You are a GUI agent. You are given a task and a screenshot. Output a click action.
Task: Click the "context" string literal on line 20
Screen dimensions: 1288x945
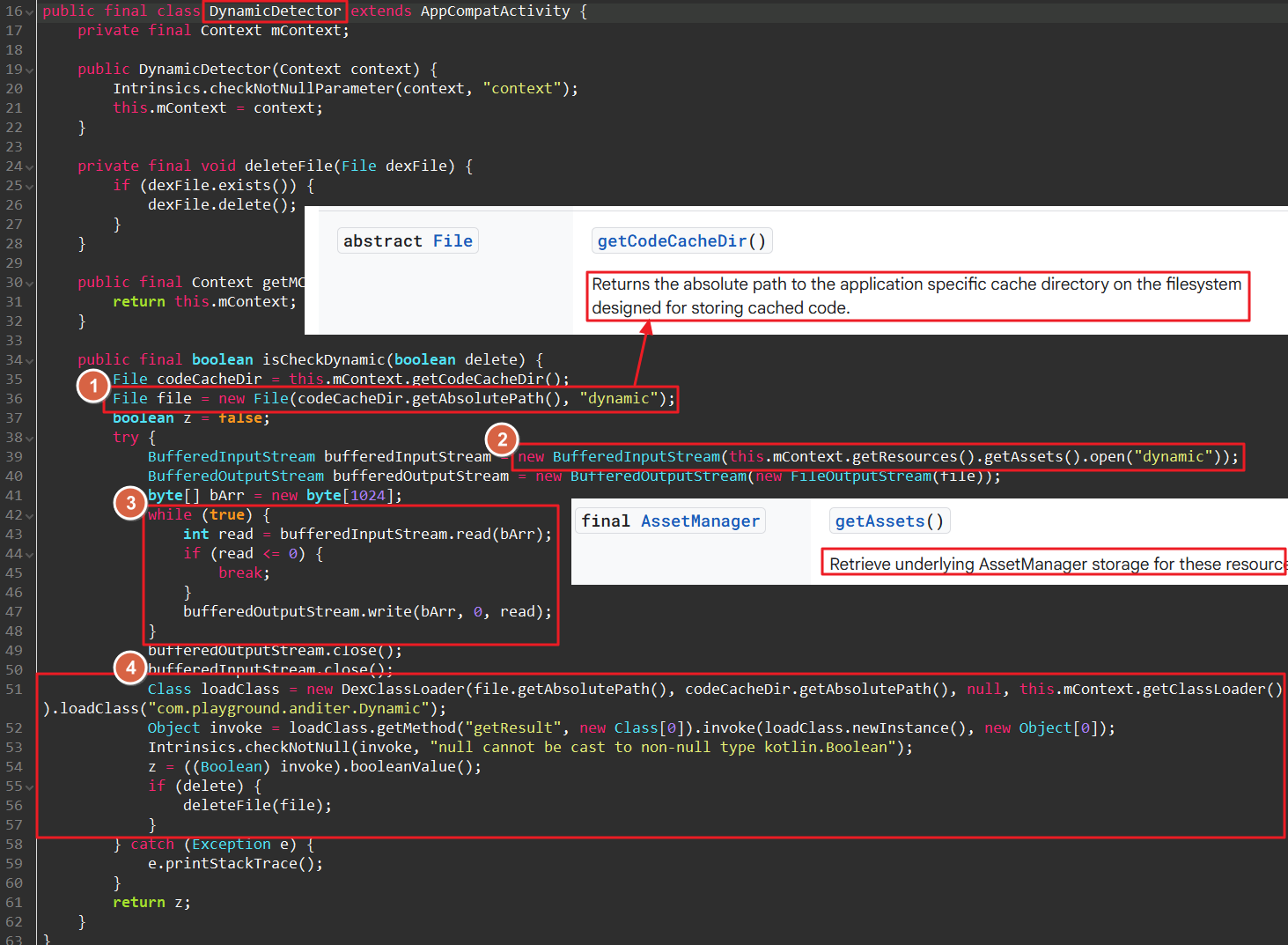point(522,89)
